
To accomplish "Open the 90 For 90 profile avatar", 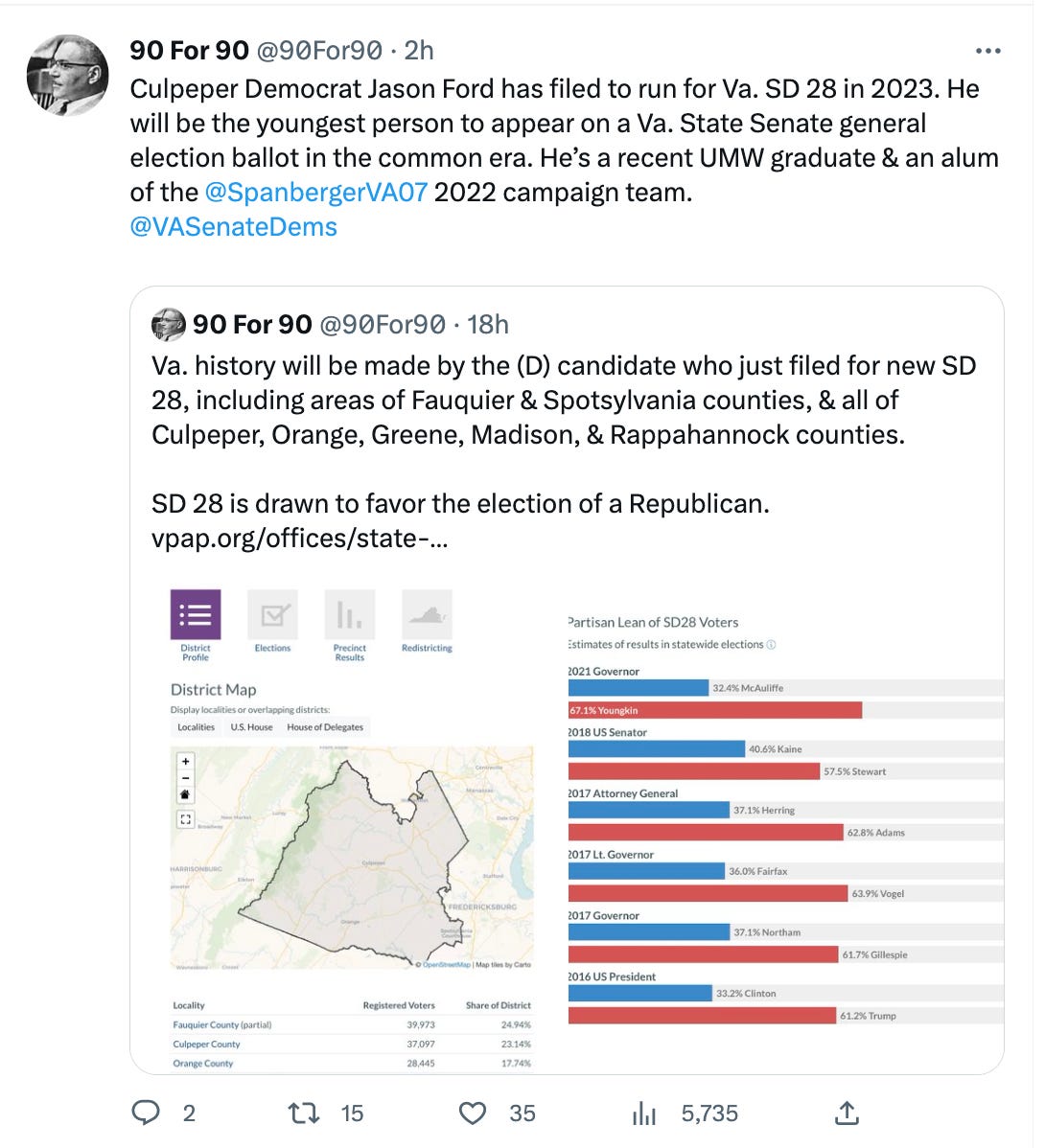I will 67,76.
